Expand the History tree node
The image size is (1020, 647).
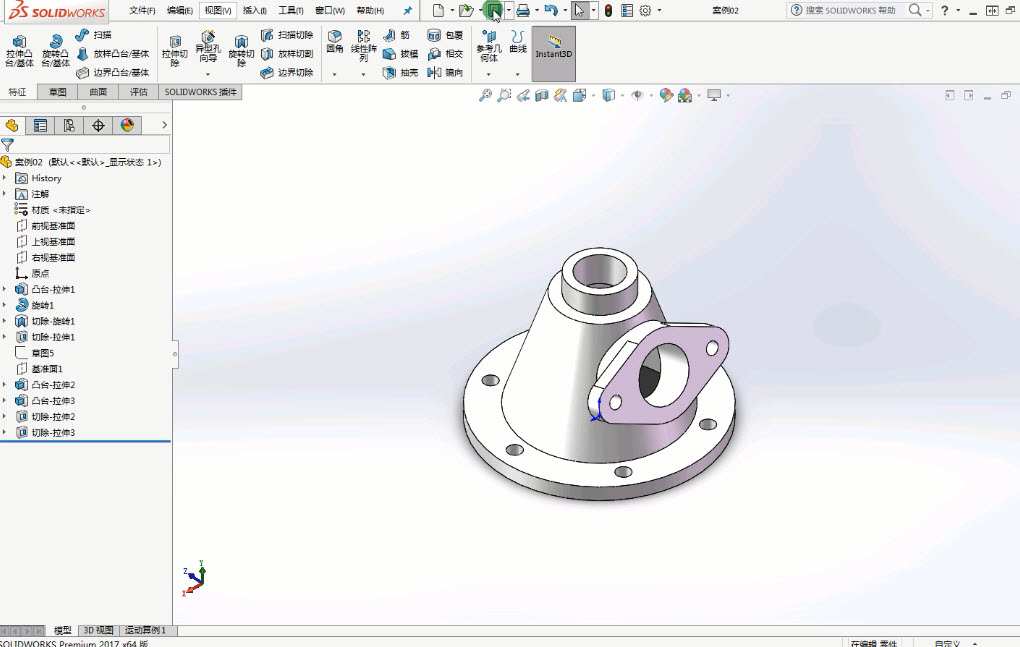(5, 178)
